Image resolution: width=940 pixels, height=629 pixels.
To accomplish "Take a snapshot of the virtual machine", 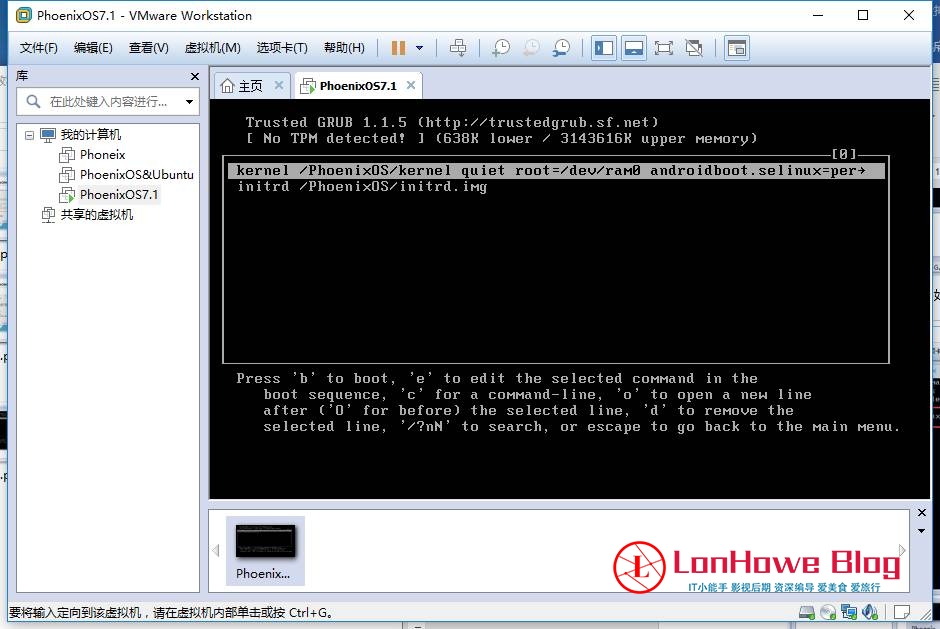I will pyautogui.click(x=501, y=48).
